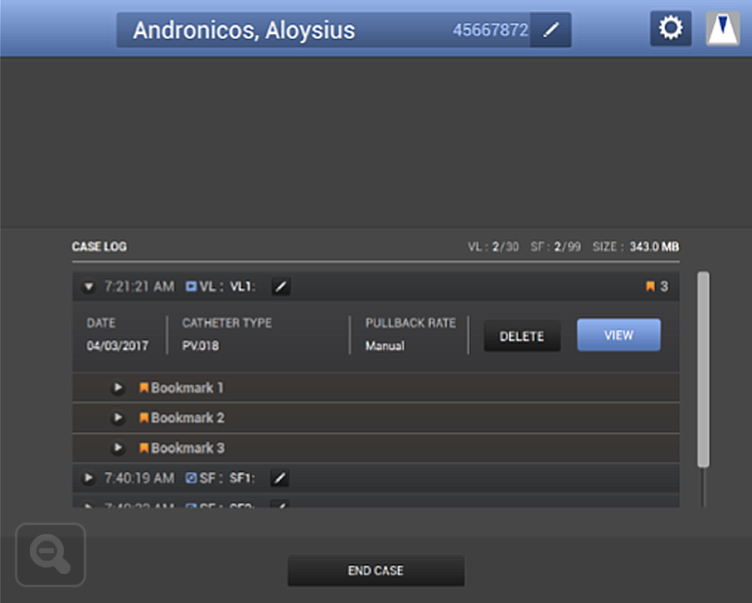Click the SIZE 343.0 MB indicator
This screenshot has height=603, width=752.
636,247
